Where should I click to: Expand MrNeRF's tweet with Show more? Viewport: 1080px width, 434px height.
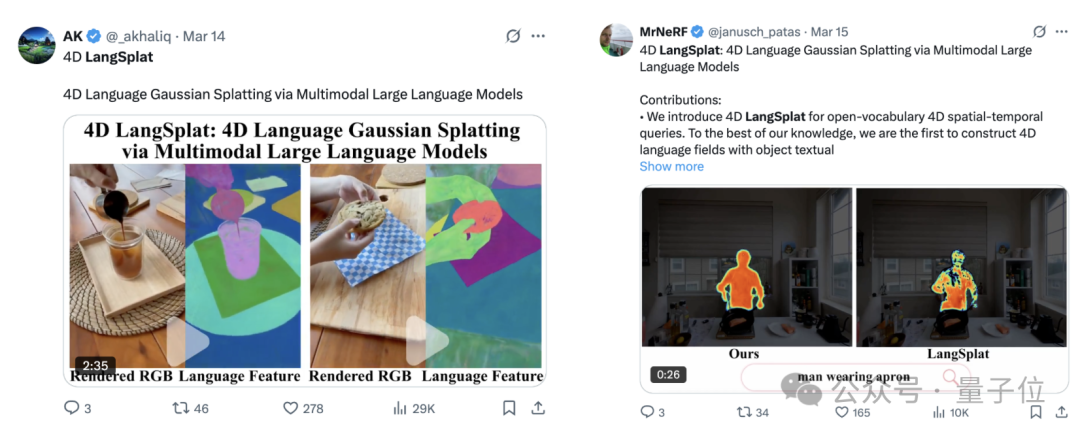pyautogui.click(x=671, y=166)
